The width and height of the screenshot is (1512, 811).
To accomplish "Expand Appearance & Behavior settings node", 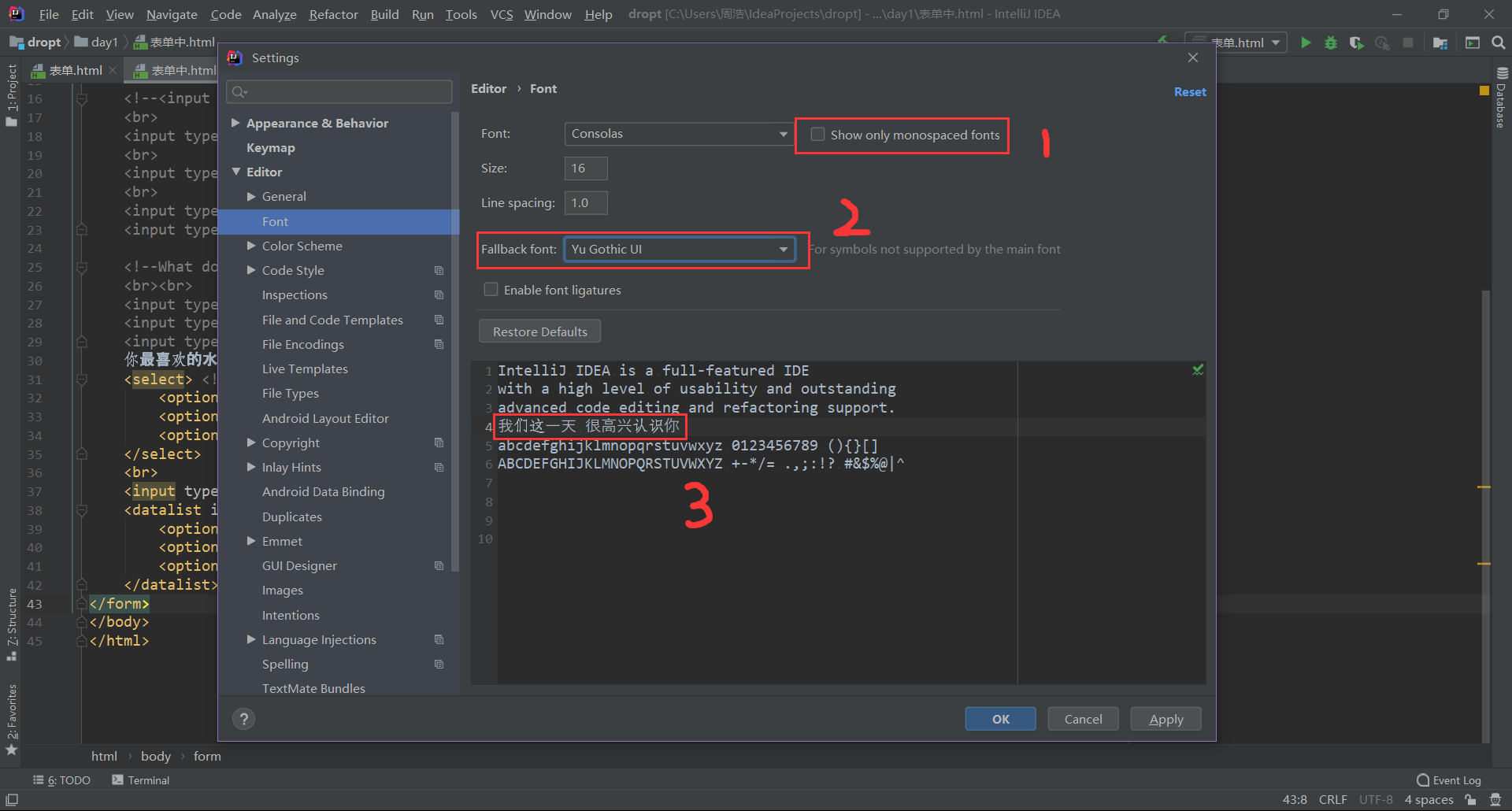I will pyautogui.click(x=235, y=123).
